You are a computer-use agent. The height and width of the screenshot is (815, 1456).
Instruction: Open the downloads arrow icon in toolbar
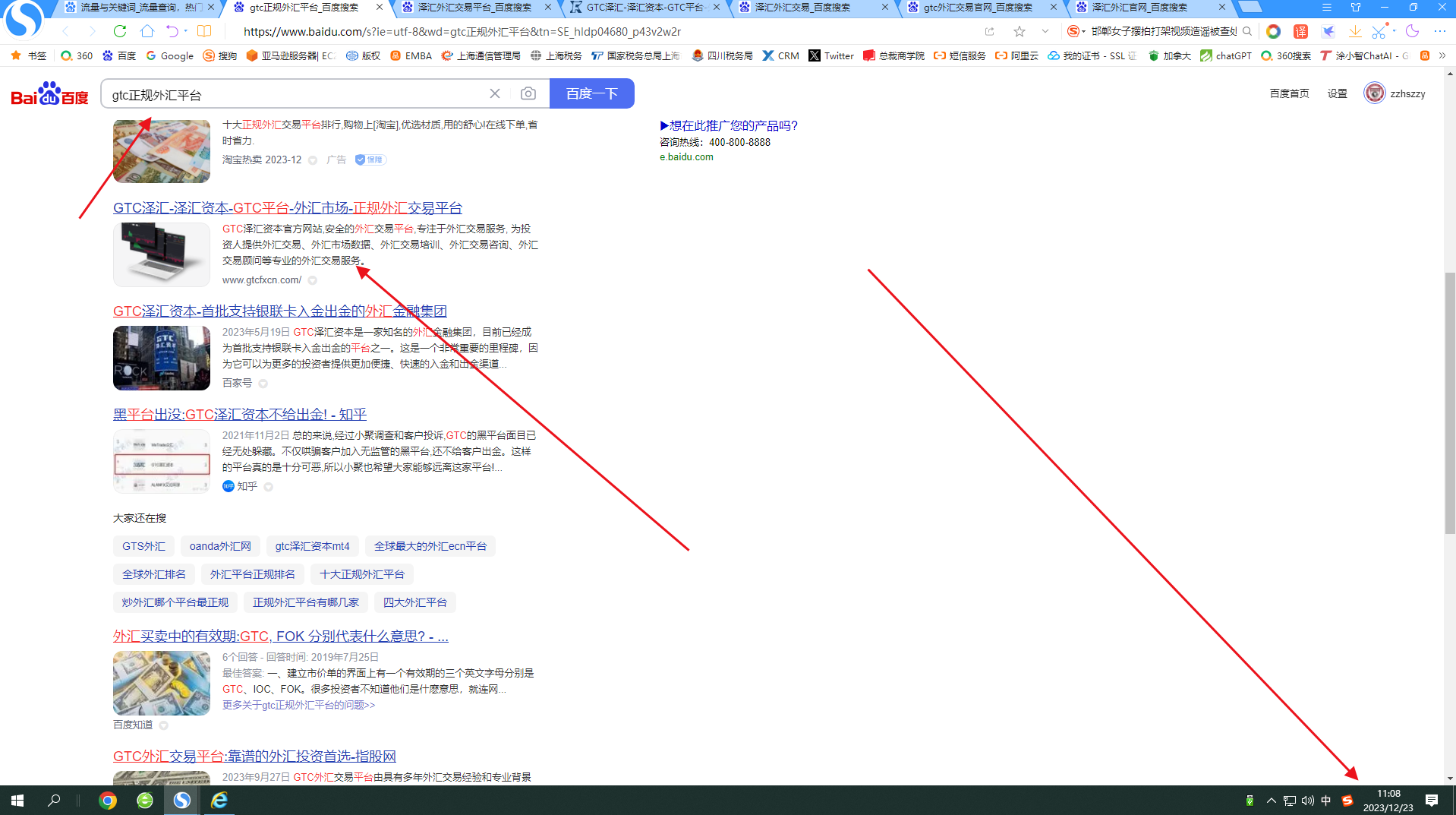pyautogui.click(x=1354, y=31)
